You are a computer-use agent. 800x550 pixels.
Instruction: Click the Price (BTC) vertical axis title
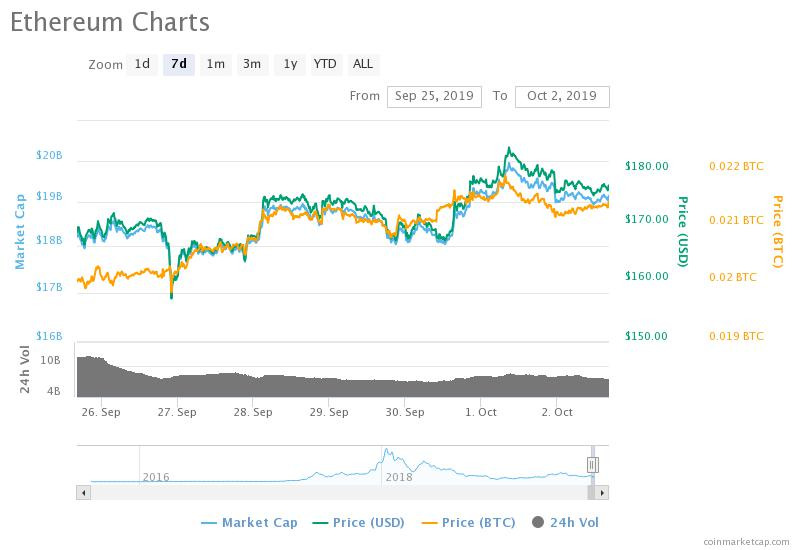[778, 231]
